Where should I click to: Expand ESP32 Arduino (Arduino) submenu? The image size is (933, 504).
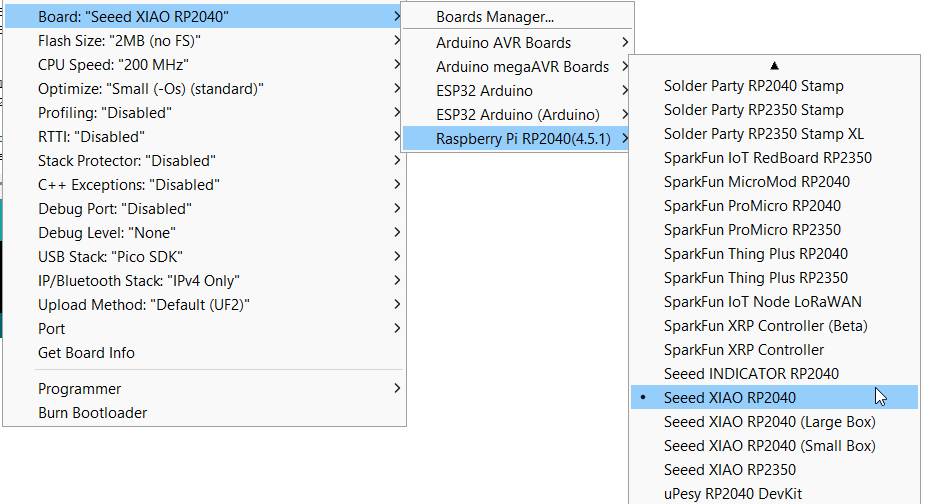(x=517, y=114)
